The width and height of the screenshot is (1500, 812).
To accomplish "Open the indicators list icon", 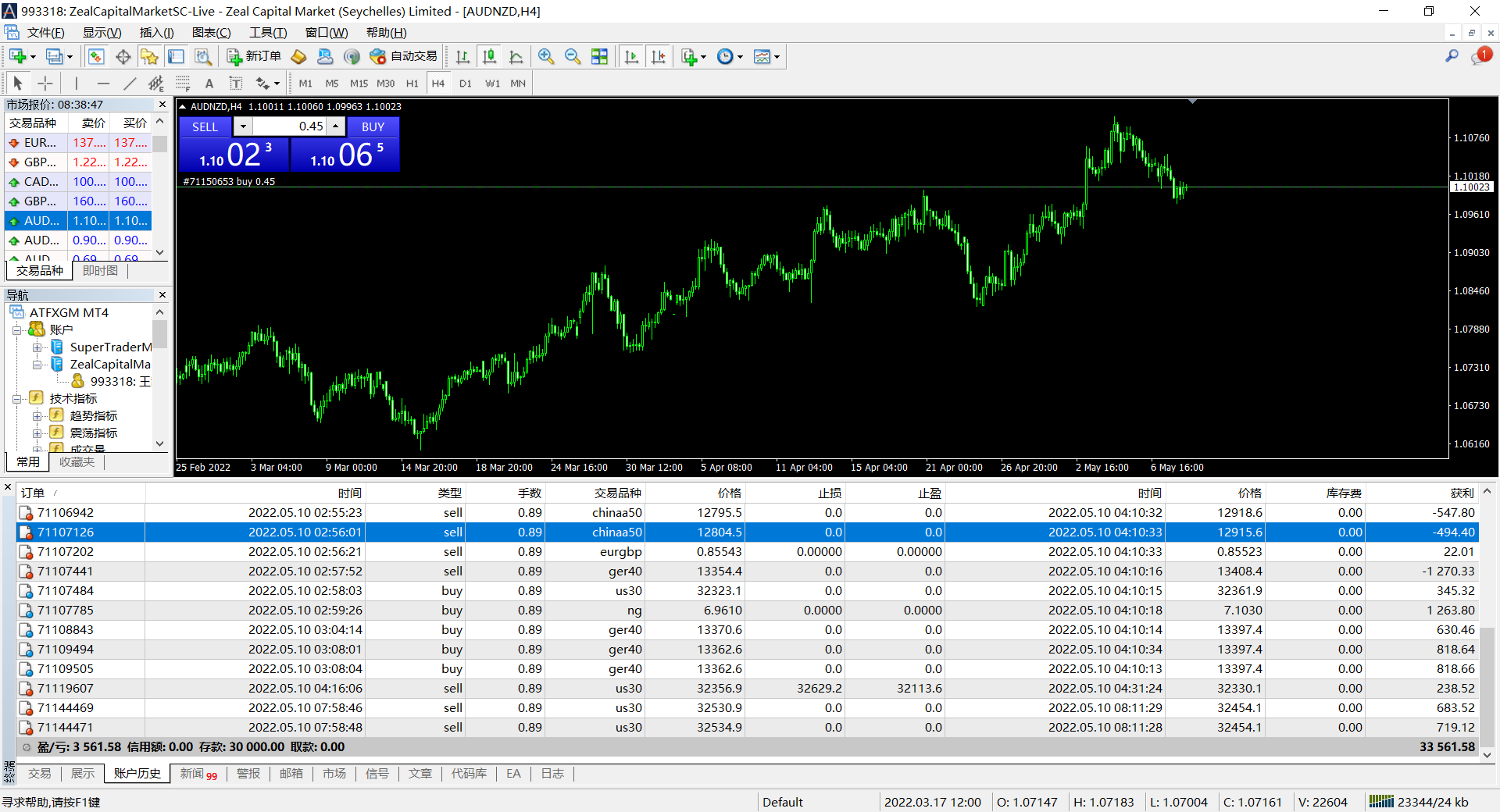I will [688, 56].
